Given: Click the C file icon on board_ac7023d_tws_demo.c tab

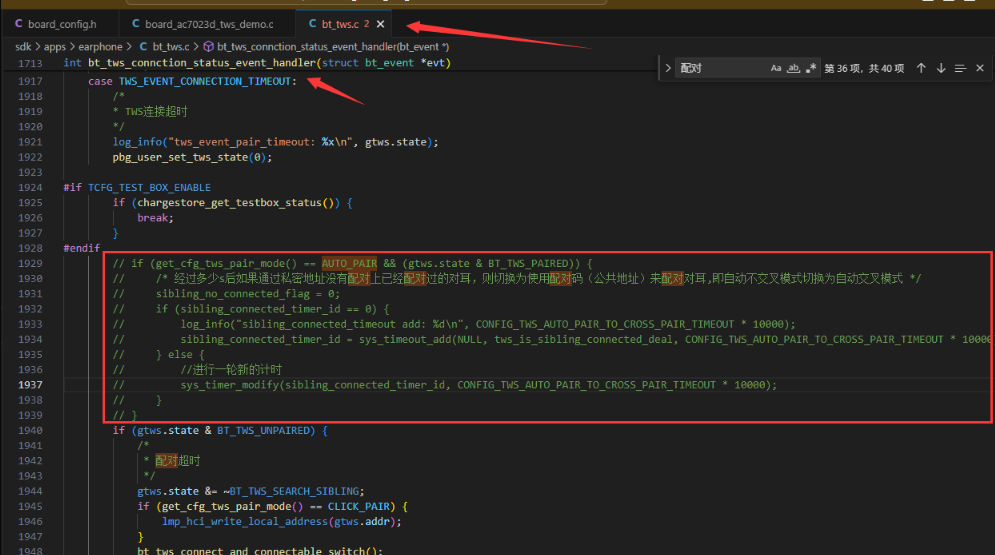Looking at the screenshot, I should [x=136, y=23].
